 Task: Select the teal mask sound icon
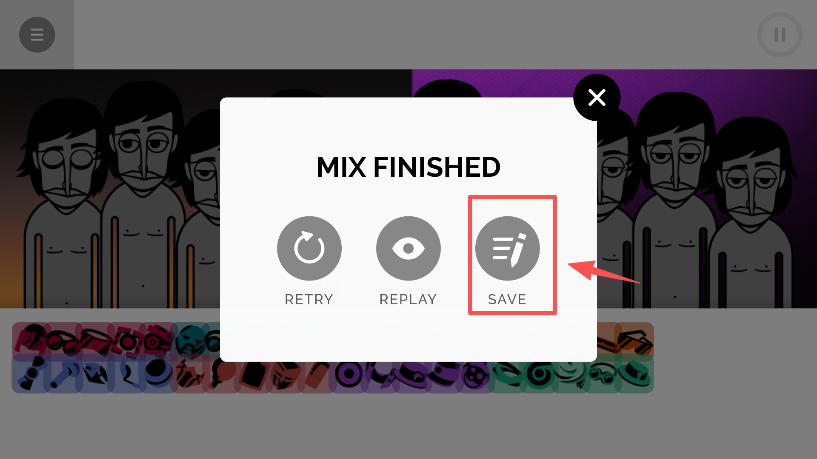pyautogui.click(x=190, y=340)
